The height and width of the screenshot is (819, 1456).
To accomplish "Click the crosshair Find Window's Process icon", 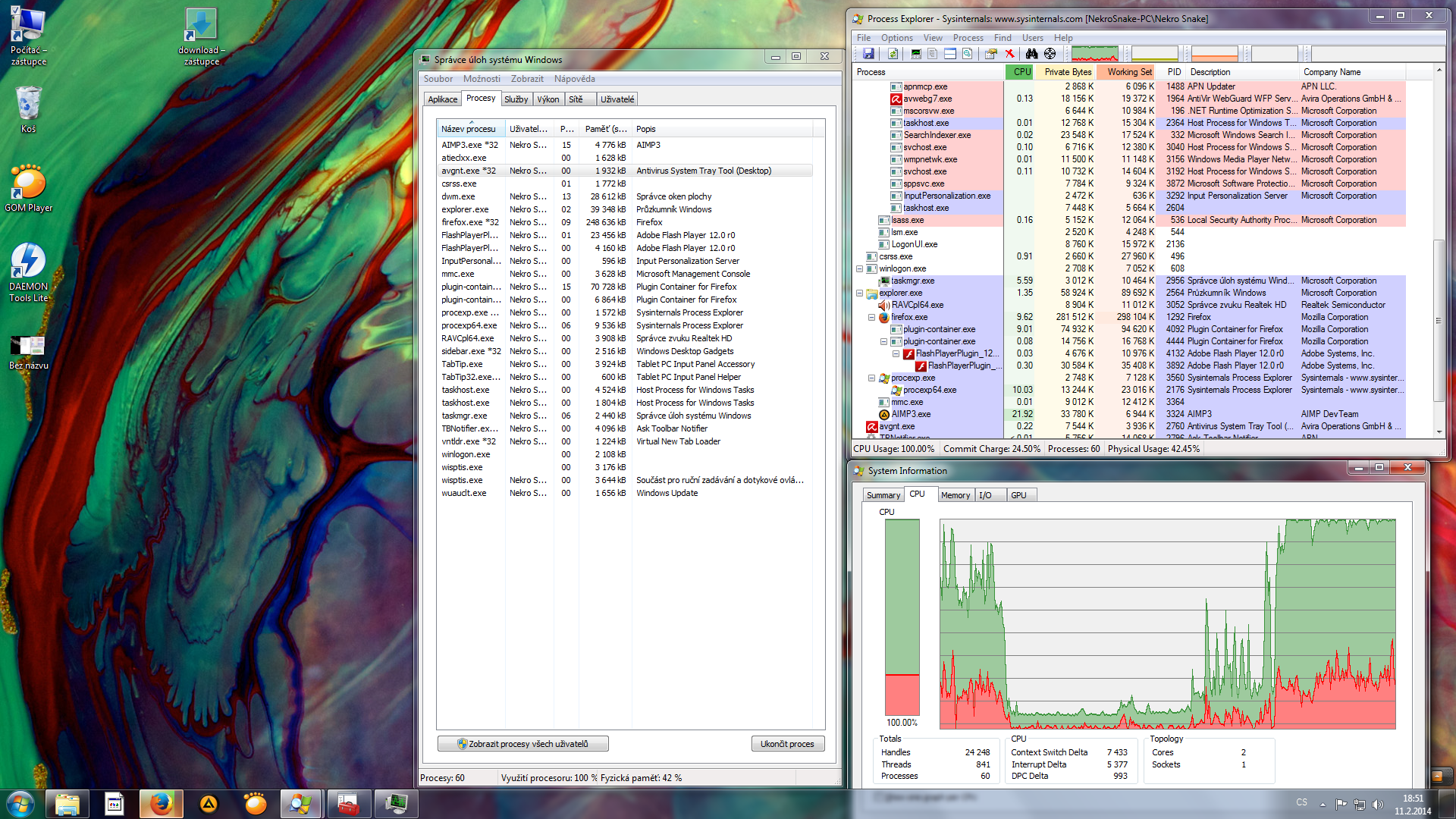I will click(1050, 54).
